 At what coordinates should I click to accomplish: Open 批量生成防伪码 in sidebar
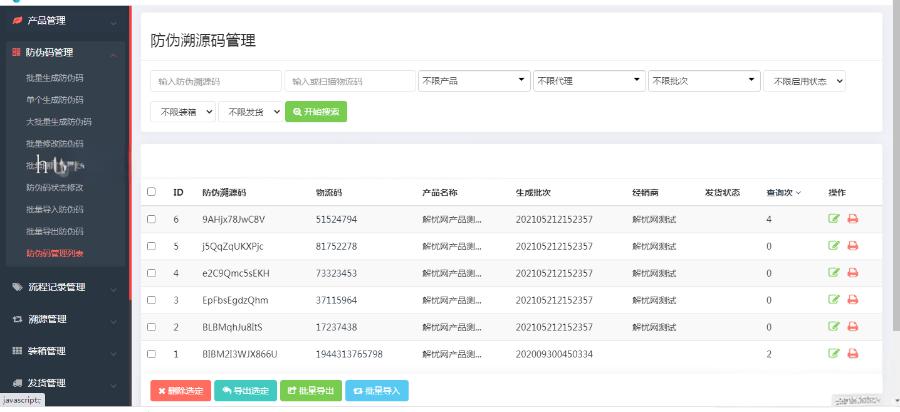click(x=55, y=78)
